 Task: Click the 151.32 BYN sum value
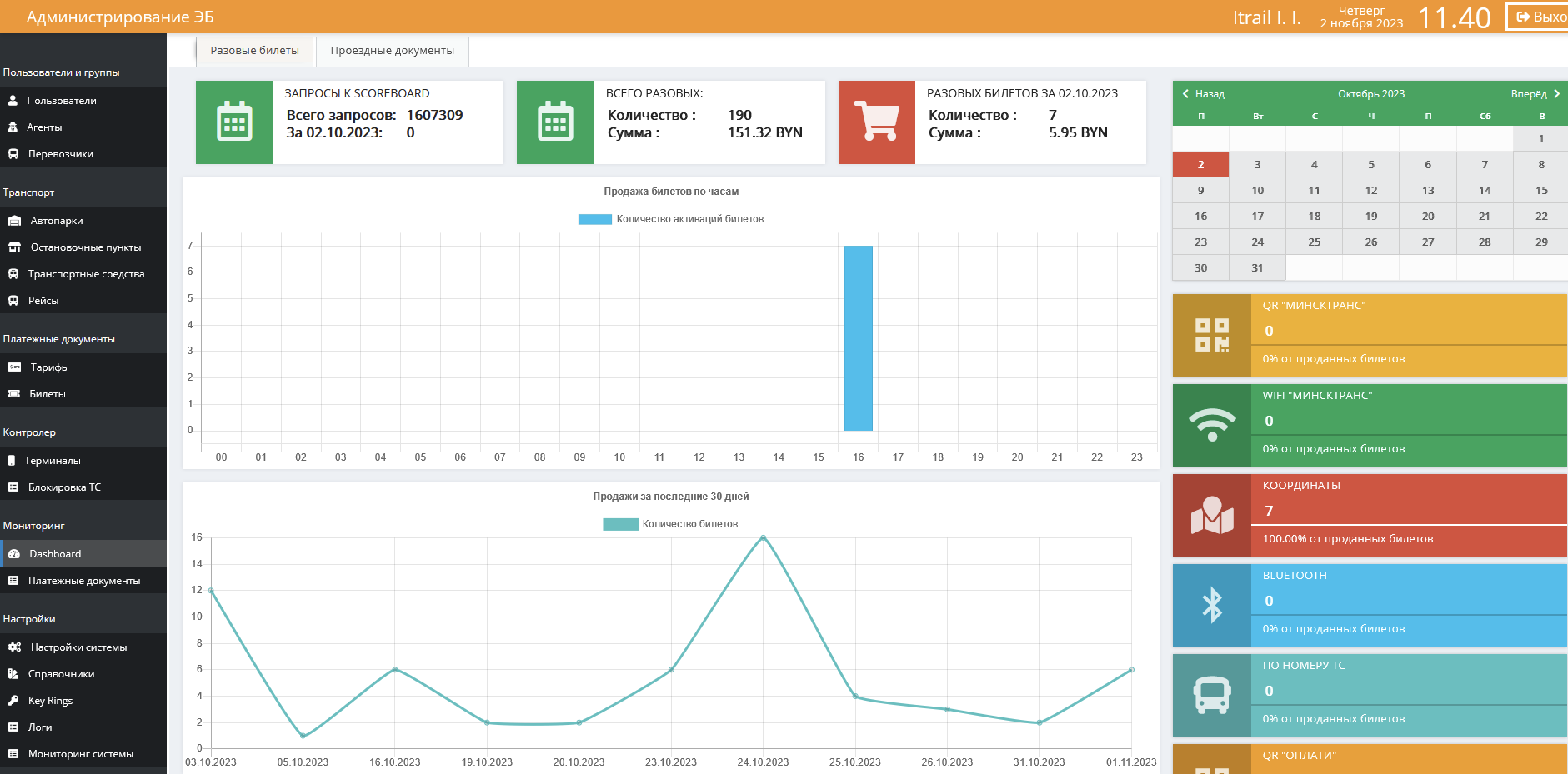click(x=765, y=132)
